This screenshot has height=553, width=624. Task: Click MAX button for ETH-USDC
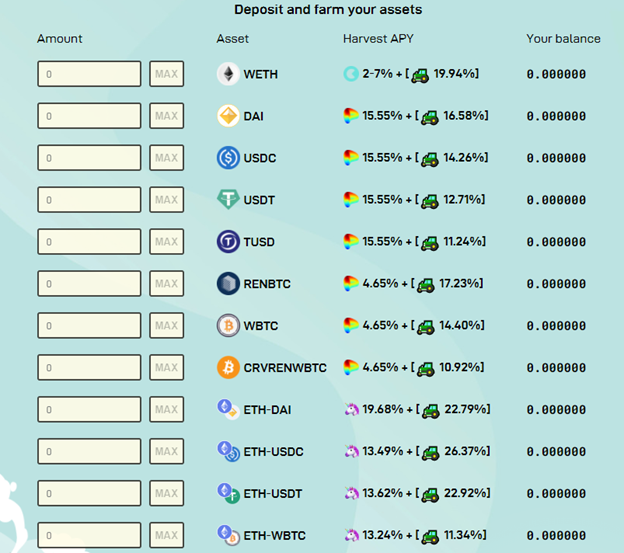coord(167,451)
